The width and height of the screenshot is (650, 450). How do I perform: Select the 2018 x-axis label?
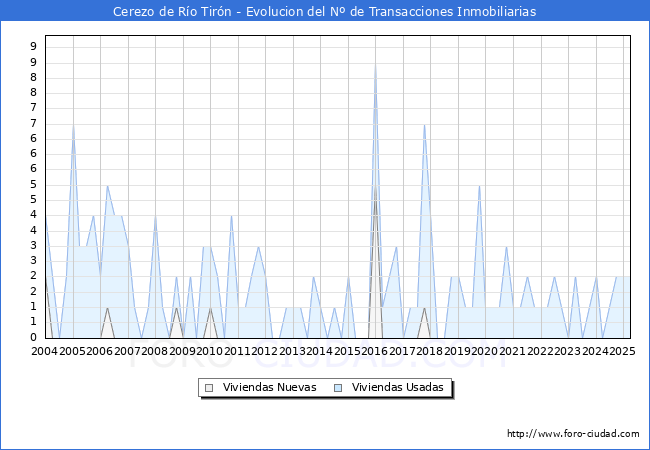429,351
